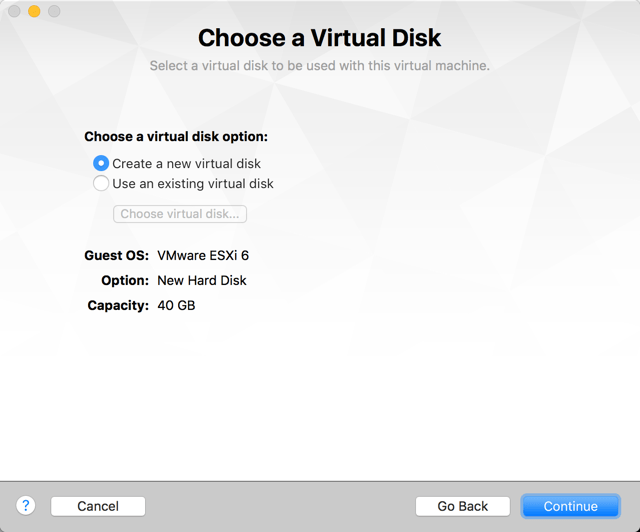This screenshot has height=532, width=640.
Task: Select the Use an existing virtual disk radio button
Action: click(101, 184)
